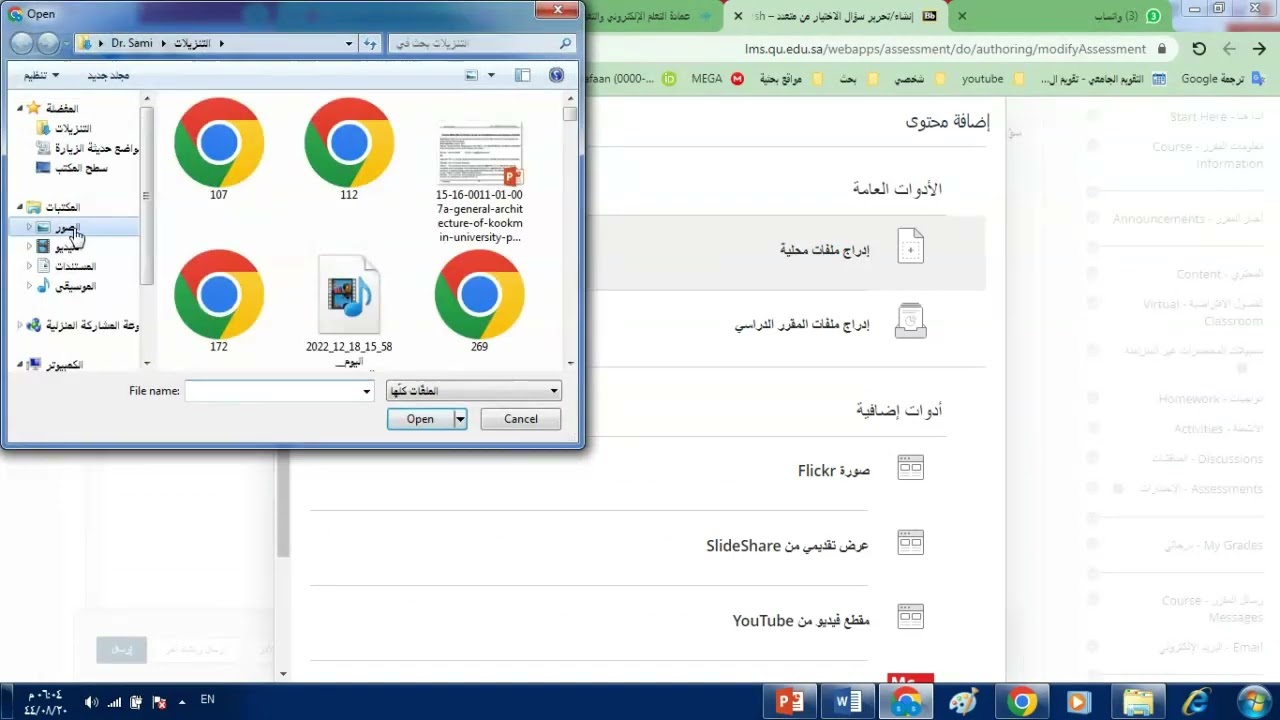Image resolution: width=1280 pixels, height=720 pixels.
Task: Open Paint from the taskbar
Action: point(964,702)
